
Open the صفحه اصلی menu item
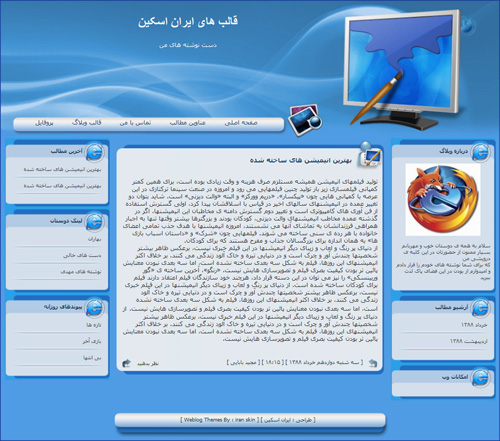coord(241,123)
